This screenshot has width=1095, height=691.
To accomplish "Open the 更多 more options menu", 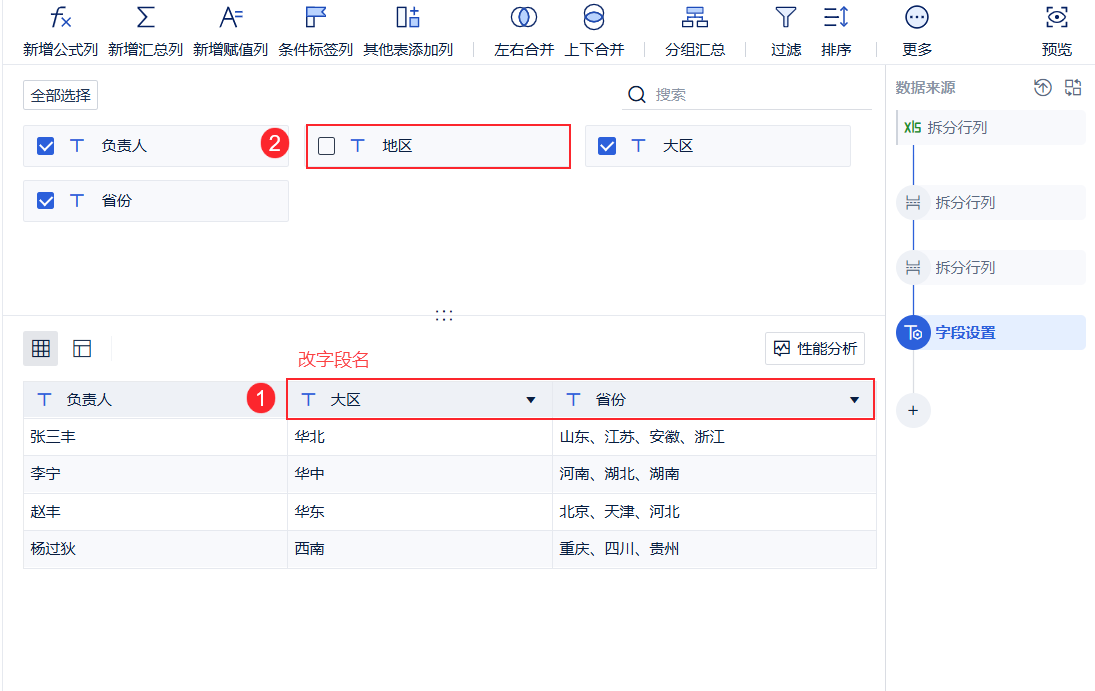I will 916,30.
